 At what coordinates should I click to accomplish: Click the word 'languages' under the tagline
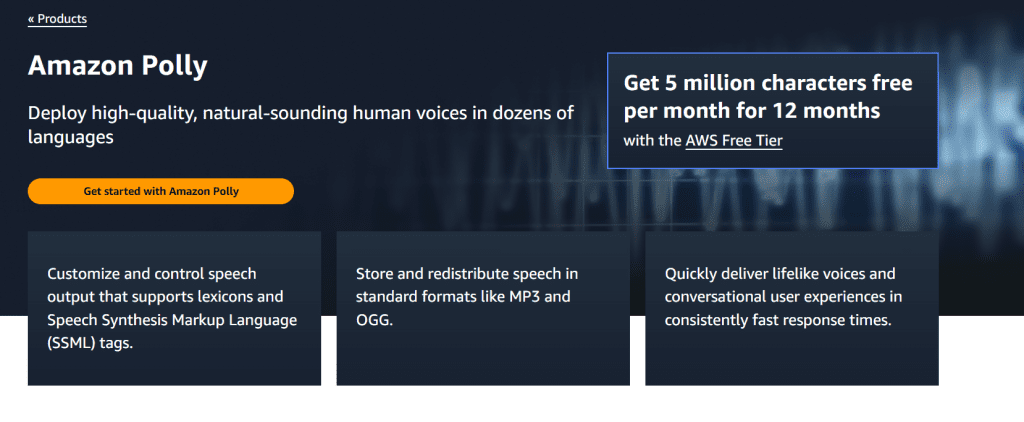point(71,138)
